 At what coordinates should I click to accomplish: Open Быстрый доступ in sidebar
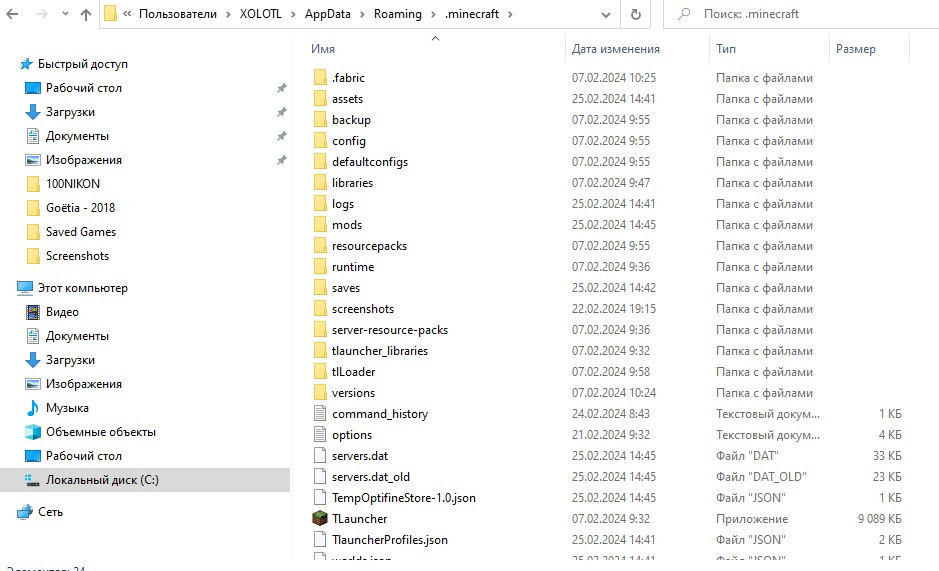(83, 64)
